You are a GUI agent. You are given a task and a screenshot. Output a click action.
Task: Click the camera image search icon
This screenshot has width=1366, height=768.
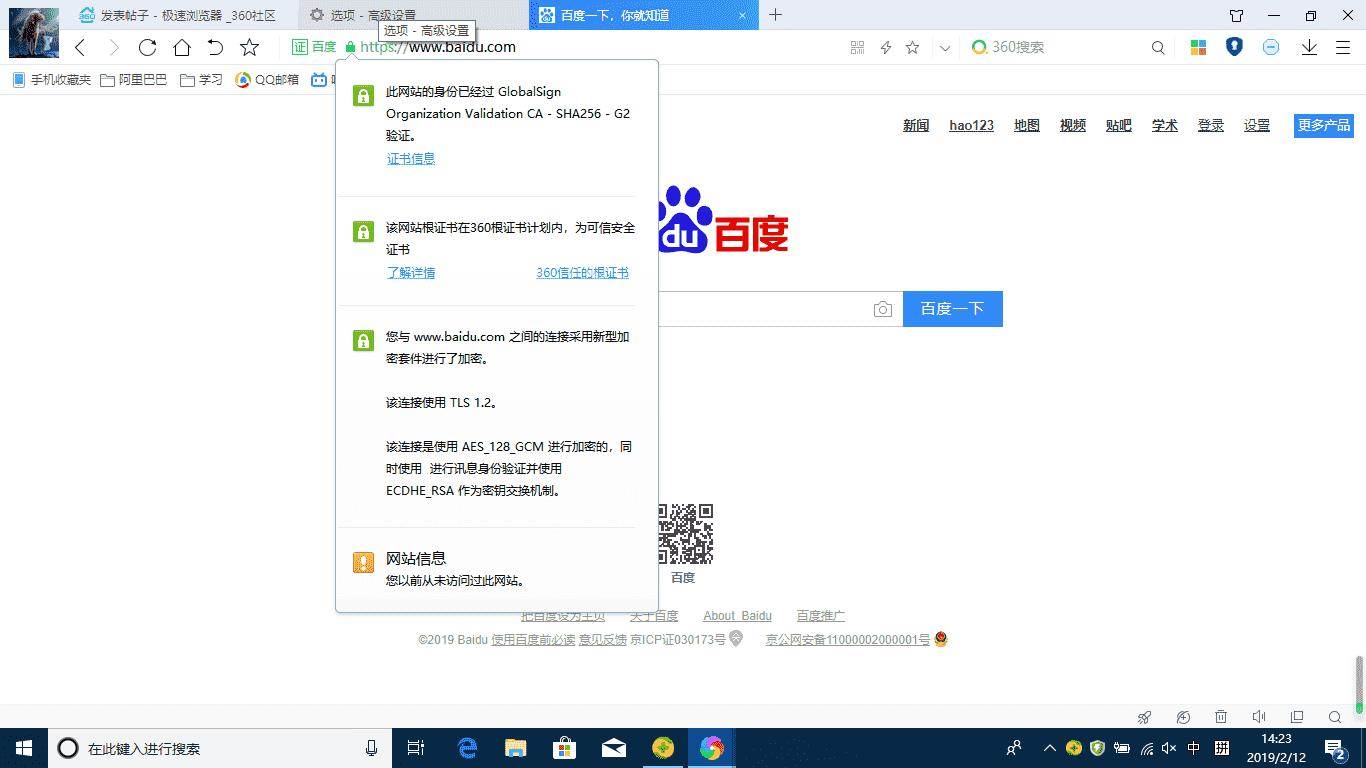(x=882, y=309)
